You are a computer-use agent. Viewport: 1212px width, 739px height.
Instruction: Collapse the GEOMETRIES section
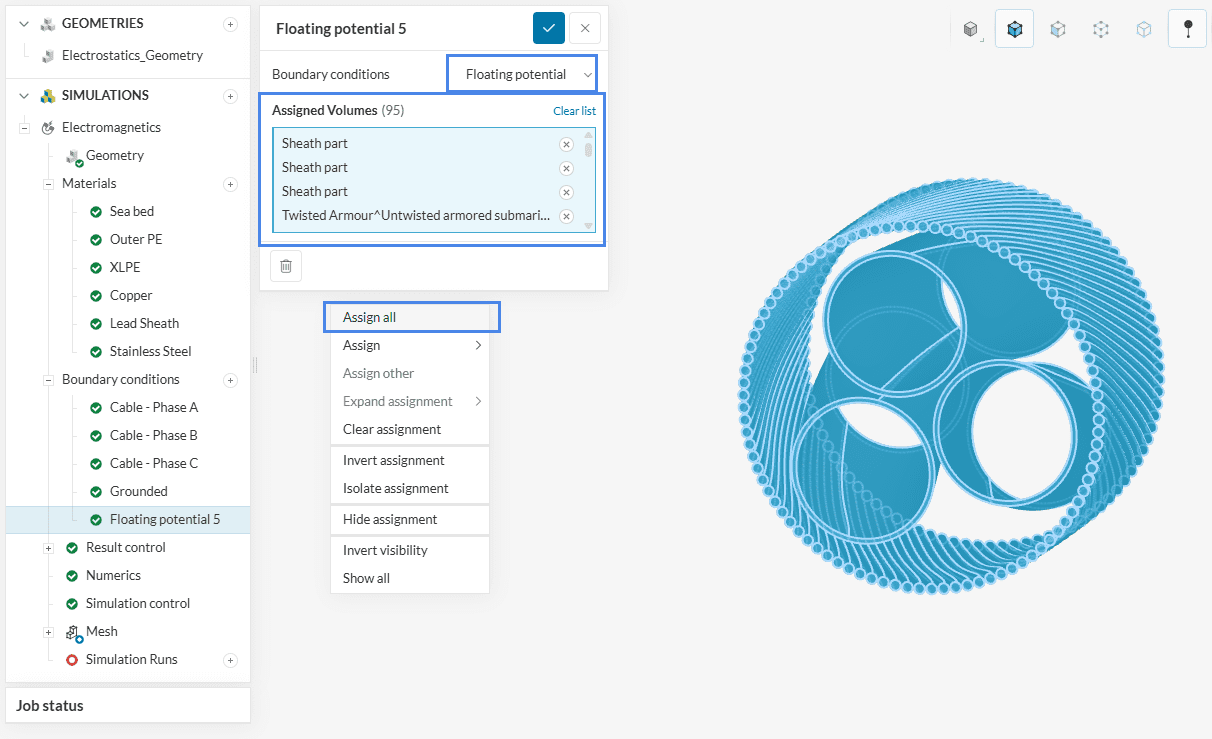[25, 24]
